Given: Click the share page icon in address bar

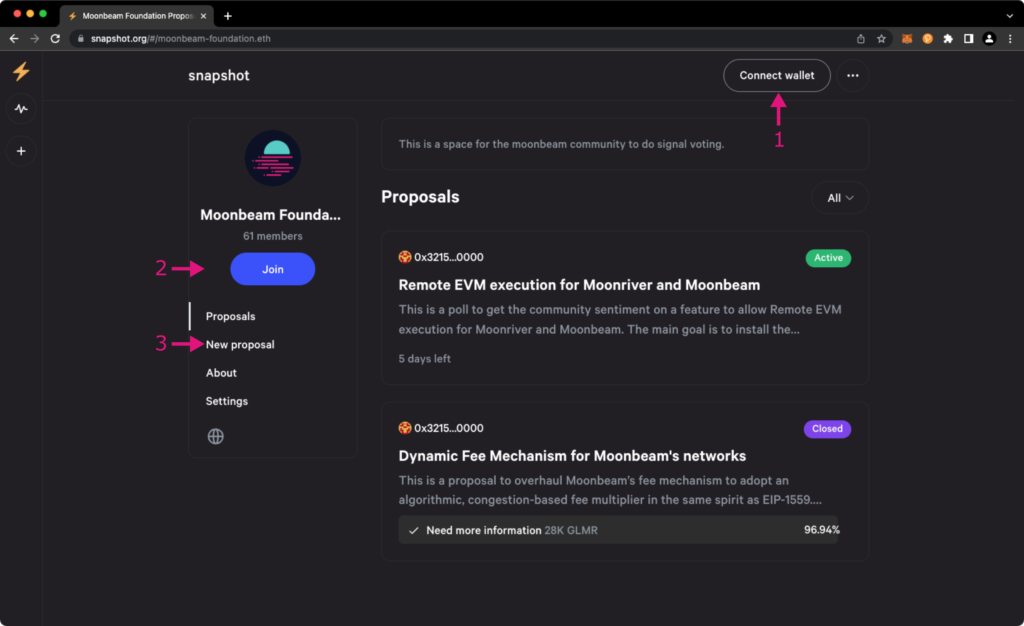Looking at the screenshot, I should coord(861,39).
